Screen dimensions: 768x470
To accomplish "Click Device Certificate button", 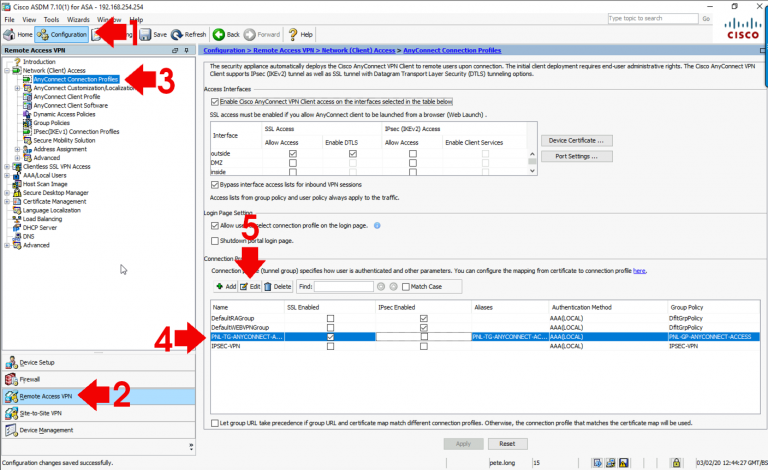I will tap(576, 141).
